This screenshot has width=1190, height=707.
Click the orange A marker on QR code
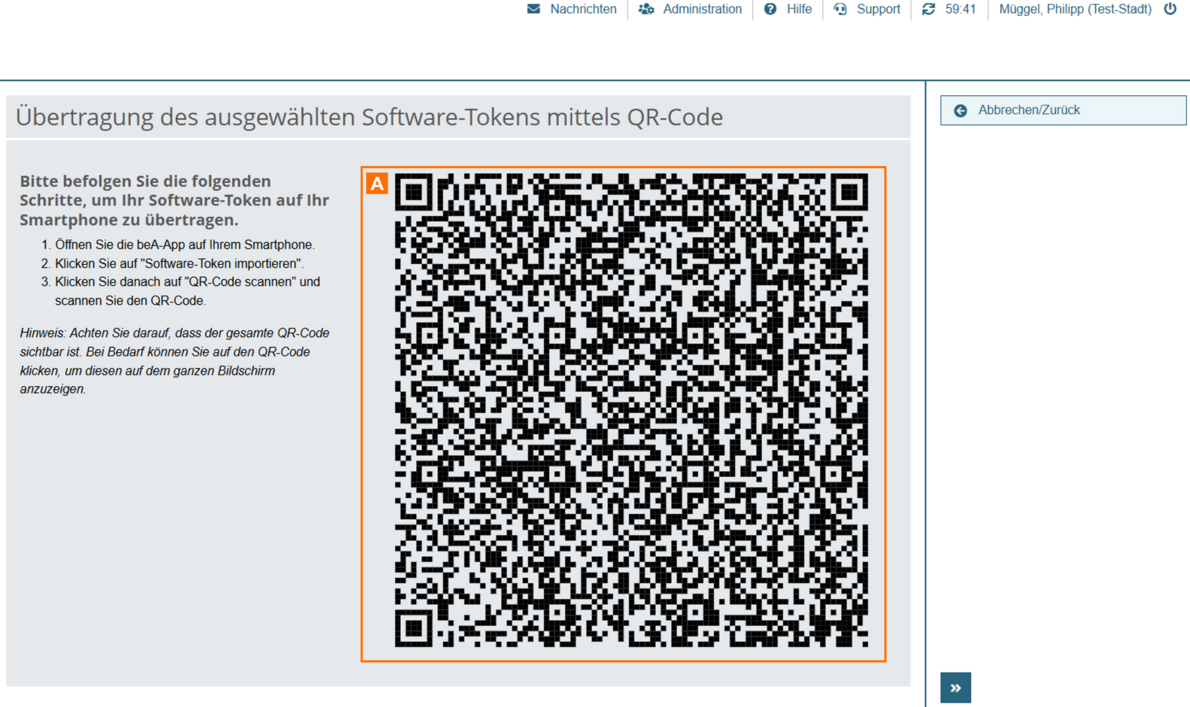click(x=377, y=183)
